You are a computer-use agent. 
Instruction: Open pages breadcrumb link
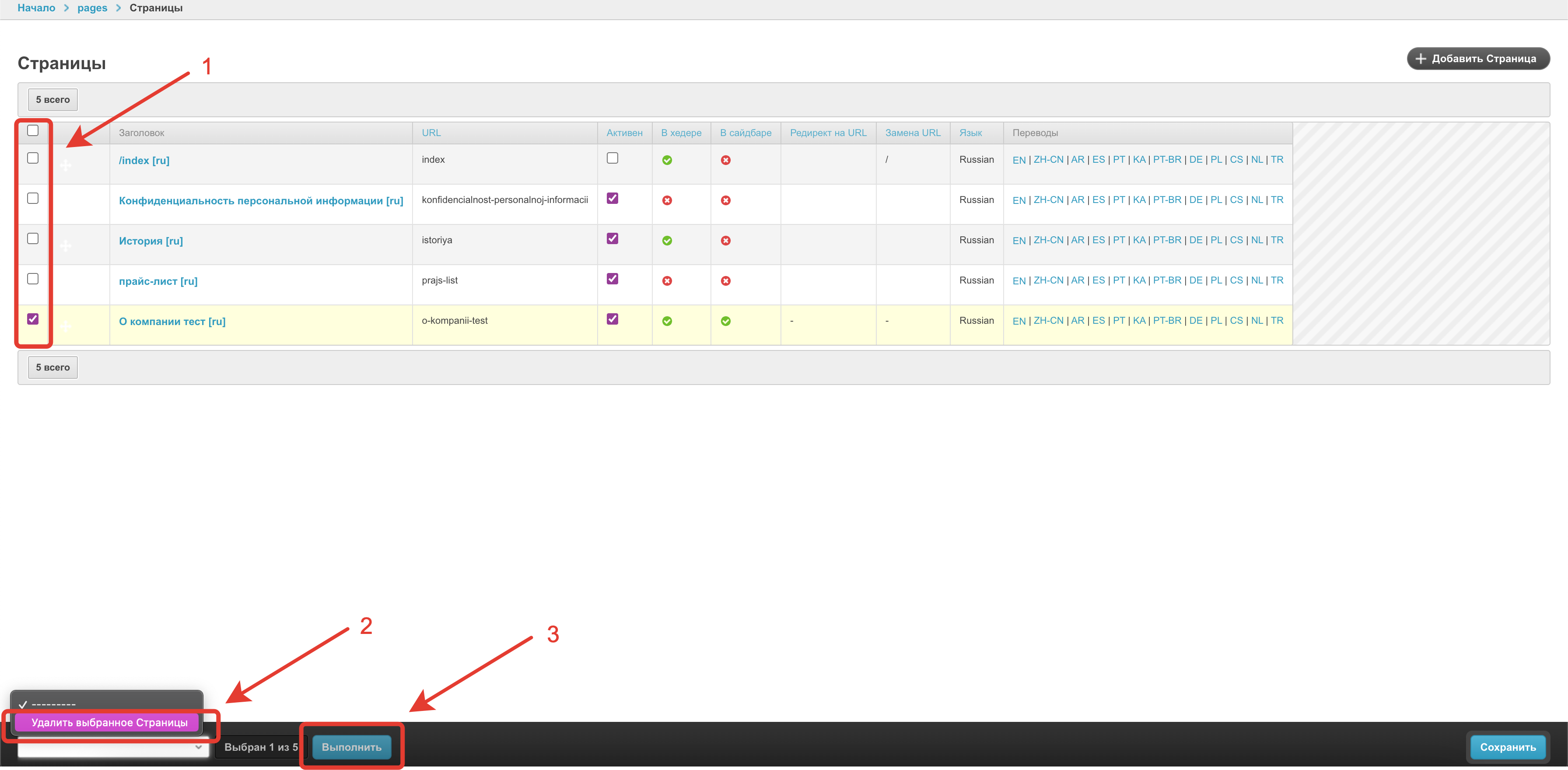[x=92, y=8]
